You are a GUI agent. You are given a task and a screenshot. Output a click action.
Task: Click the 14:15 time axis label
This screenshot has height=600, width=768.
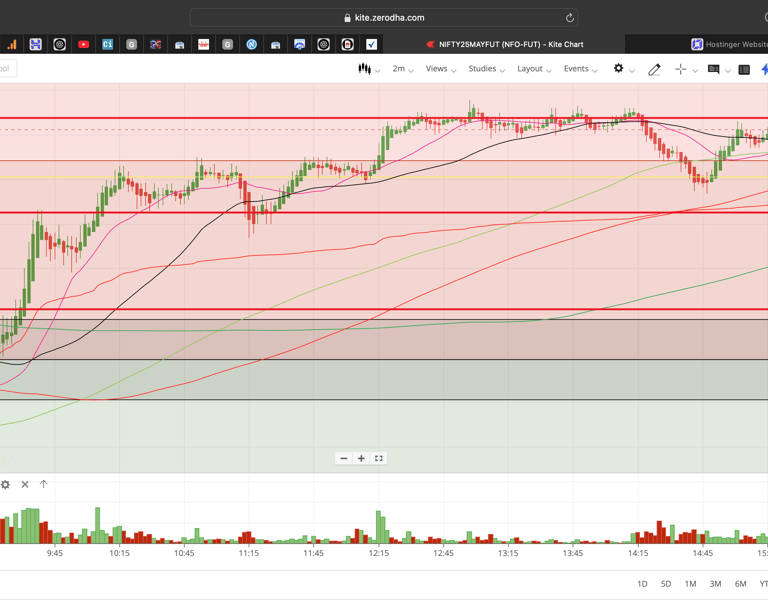[x=638, y=553]
